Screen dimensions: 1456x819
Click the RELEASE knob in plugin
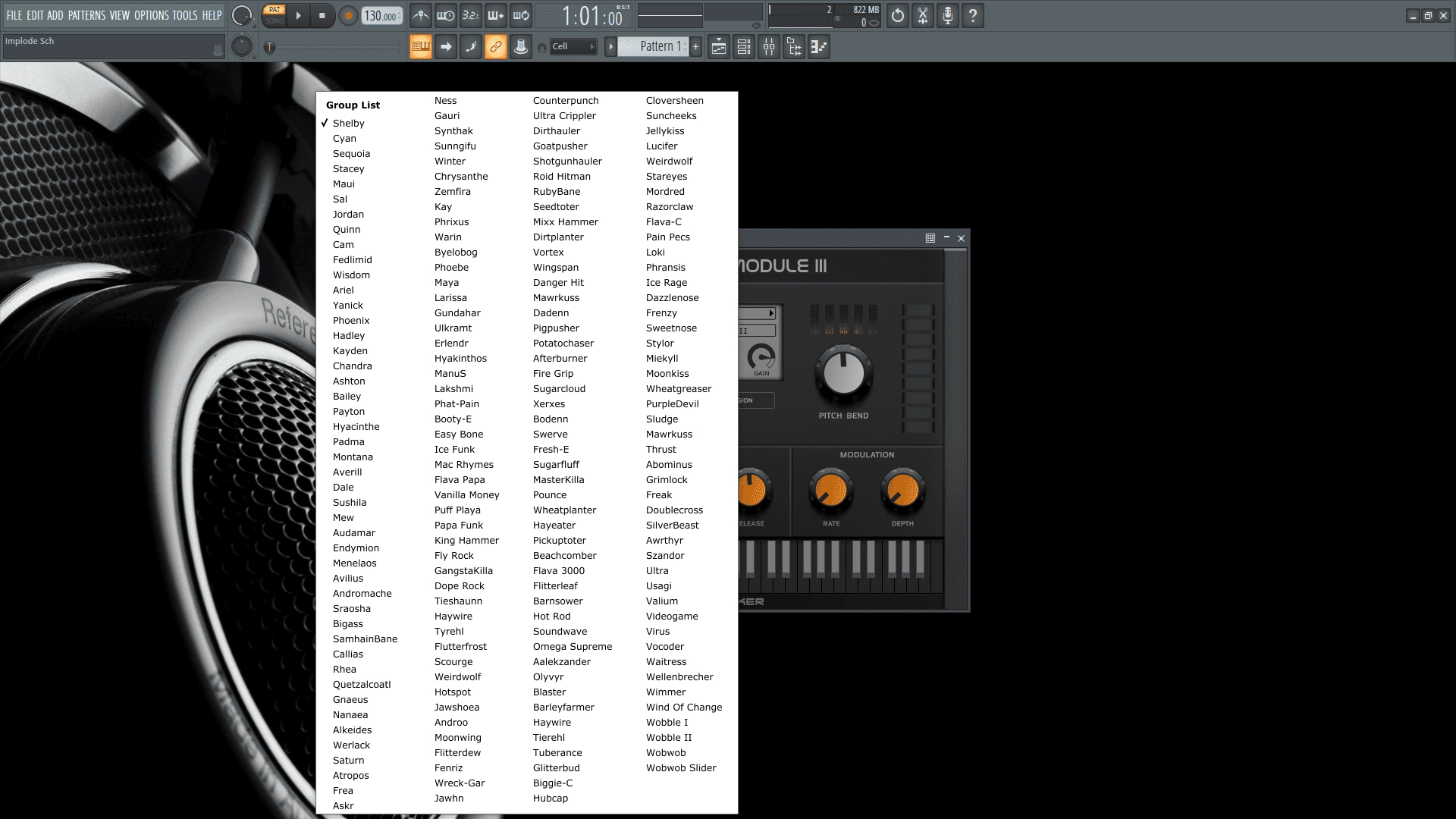752,490
